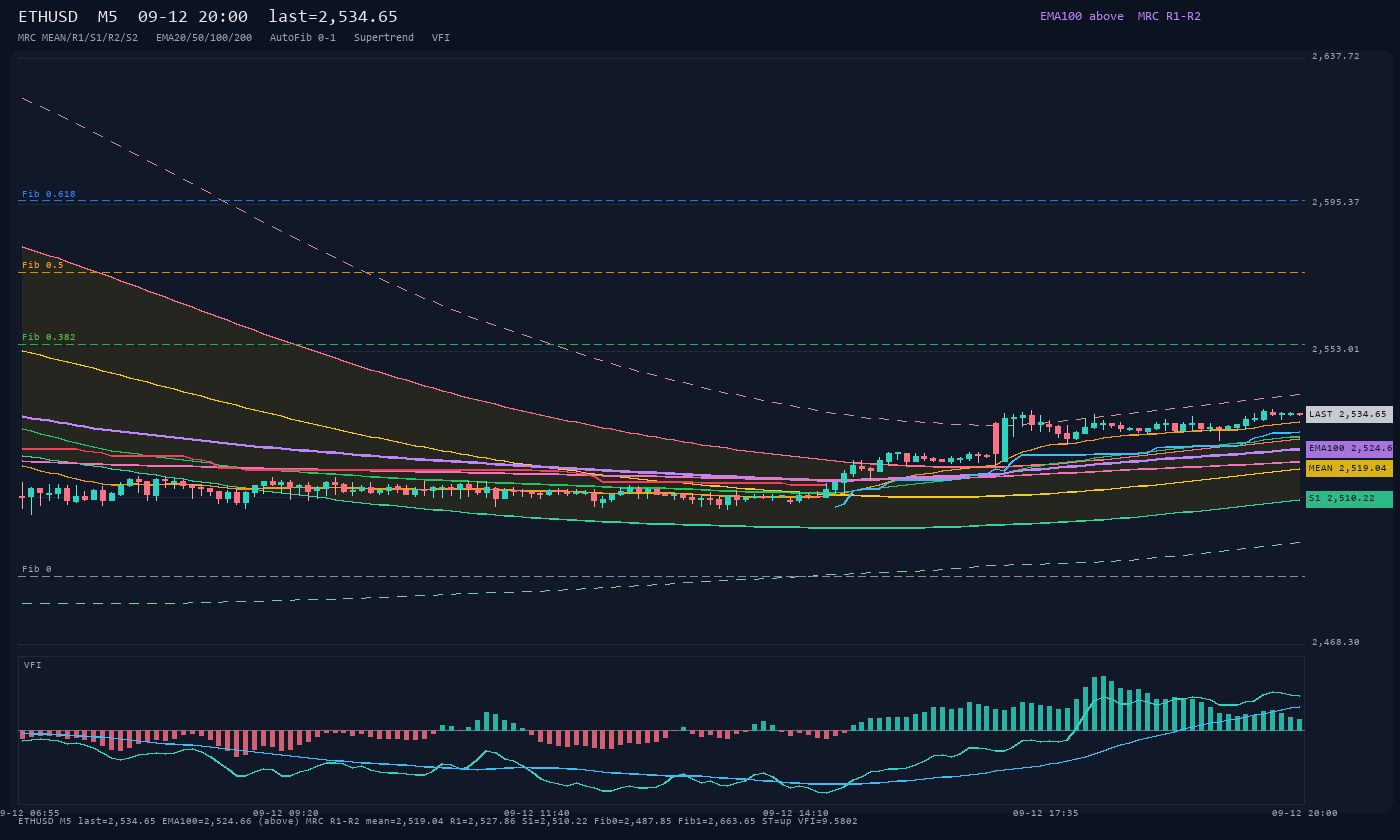The image size is (1400, 840).
Task: Click the "VFI" indicator label in the header row
Action: pyautogui.click(x=441, y=38)
